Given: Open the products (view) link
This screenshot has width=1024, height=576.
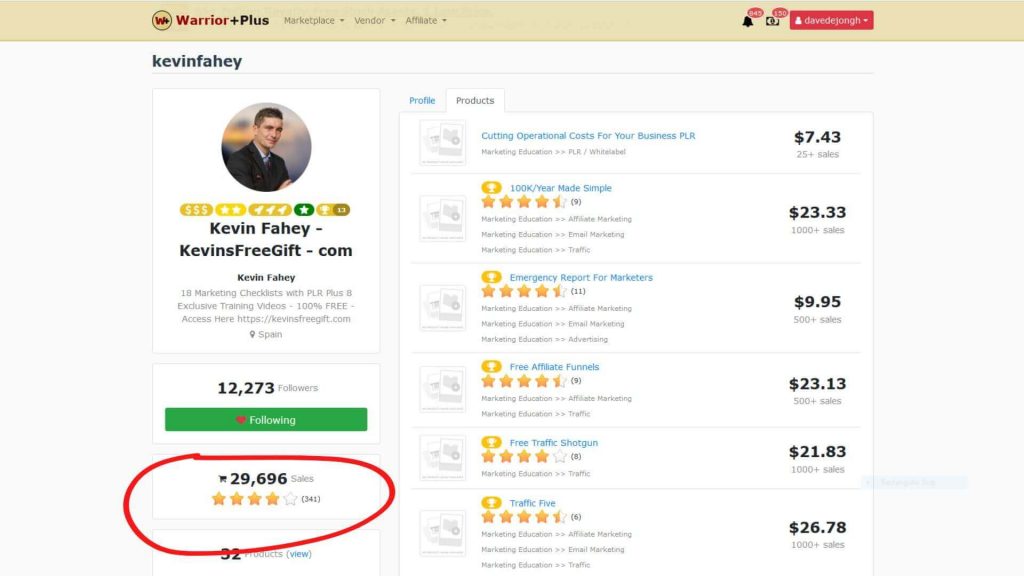Looking at the screenshot, I should 299,554.
